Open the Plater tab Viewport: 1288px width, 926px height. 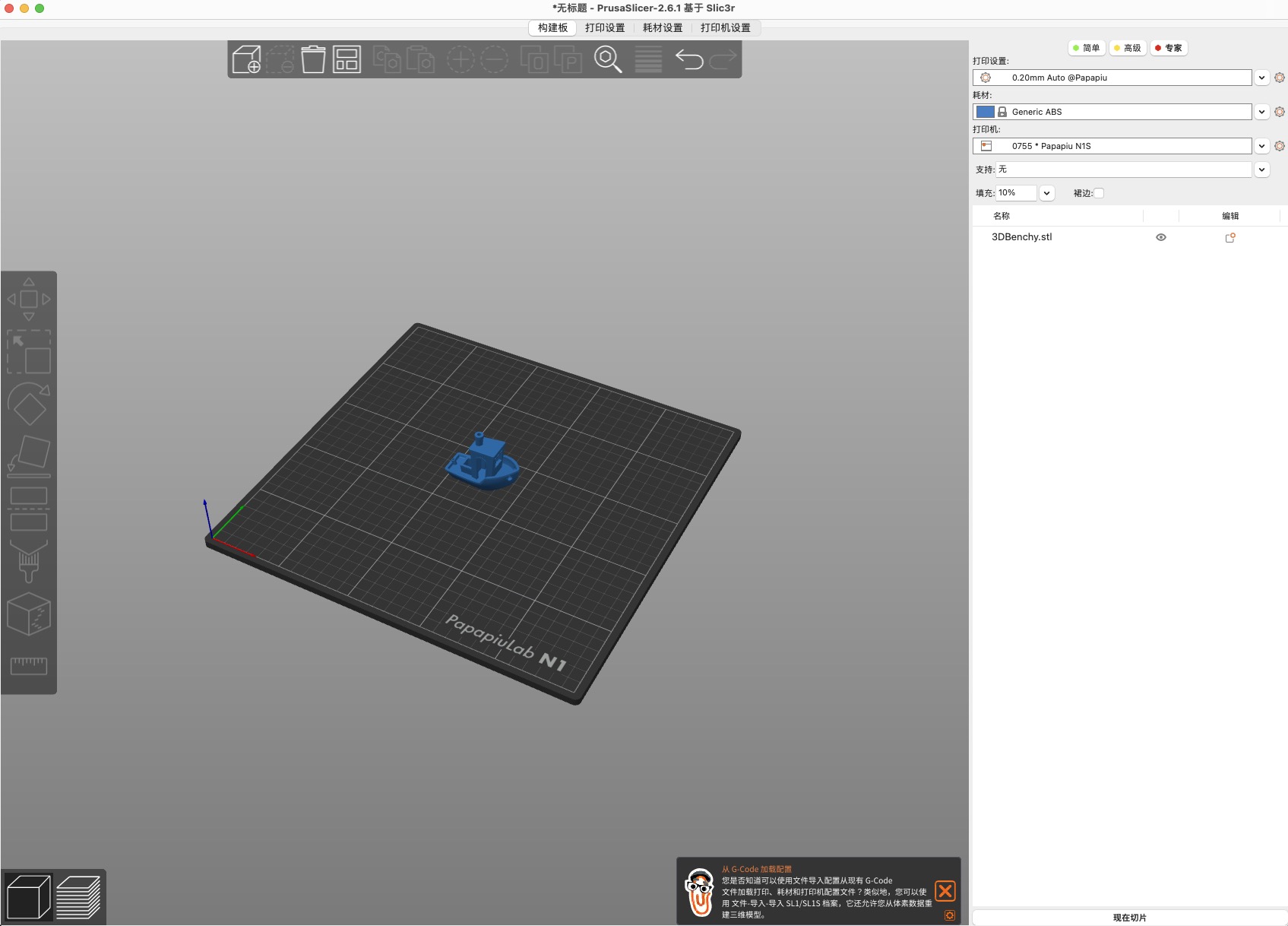point(552,27)
